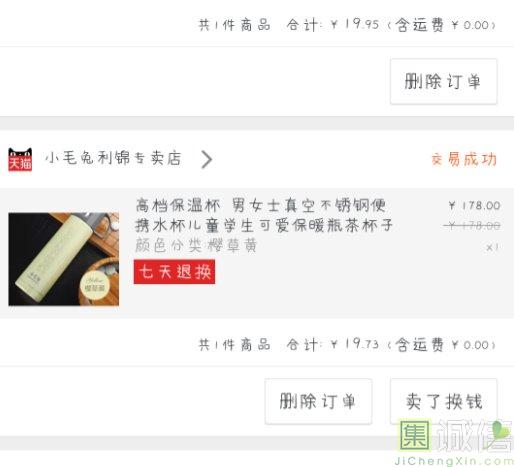Open the thermos cup product thumbnail
The width and height of the screenshot is (514, 467).
click(63, 259)
